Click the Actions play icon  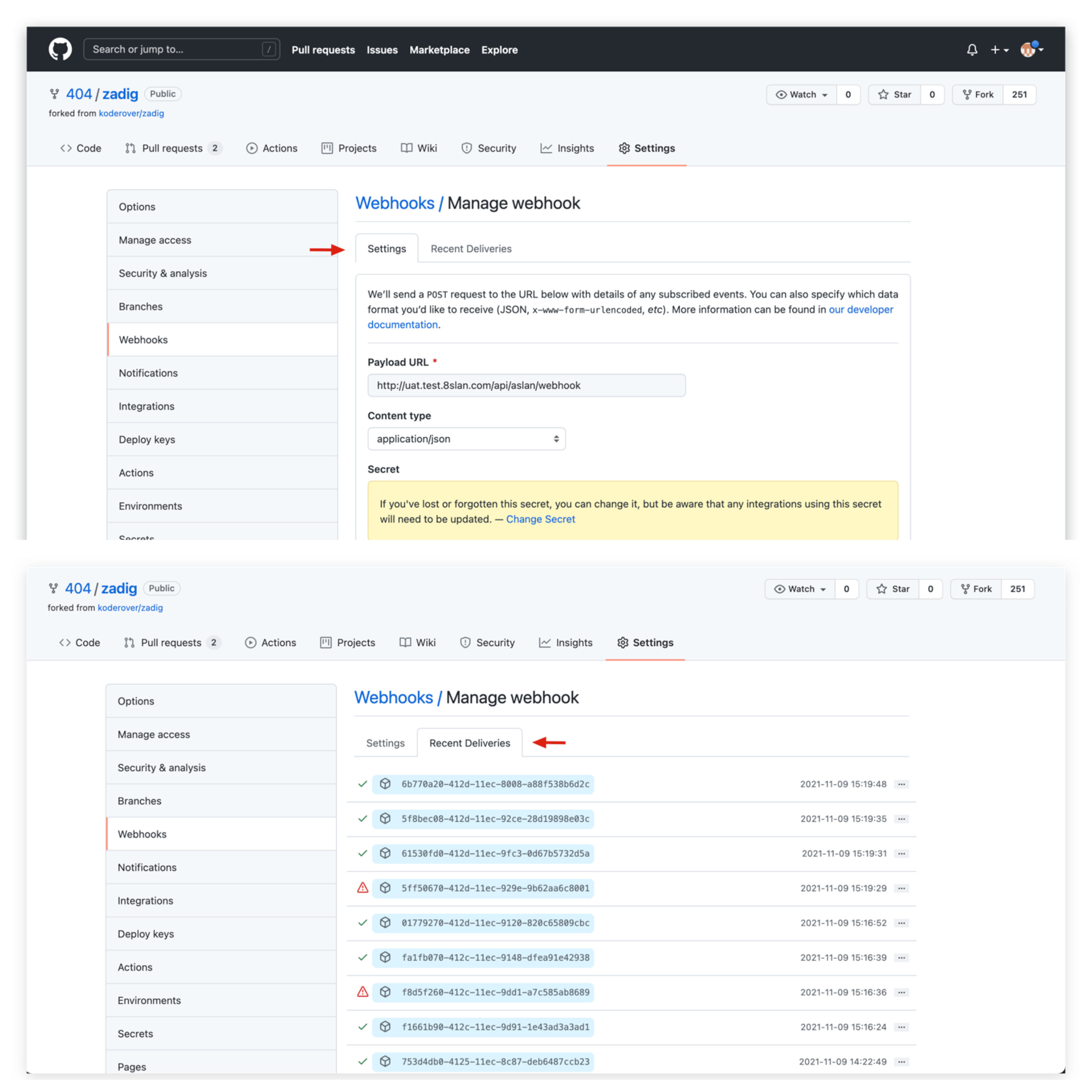click(x=252, y=148)
